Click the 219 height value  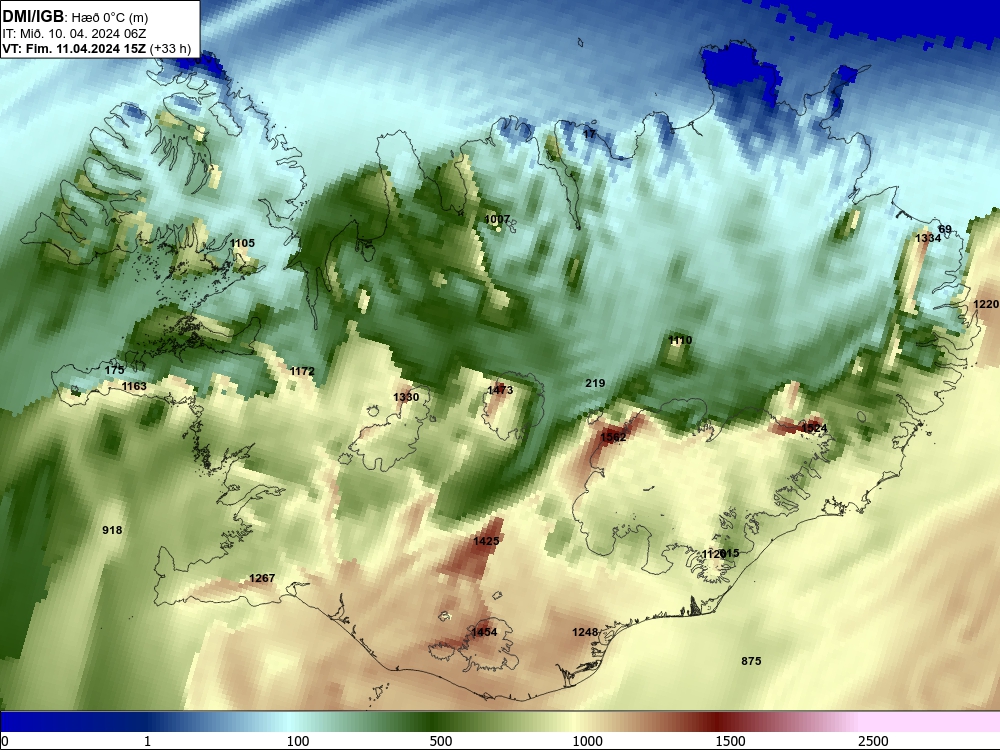(595, 383)
